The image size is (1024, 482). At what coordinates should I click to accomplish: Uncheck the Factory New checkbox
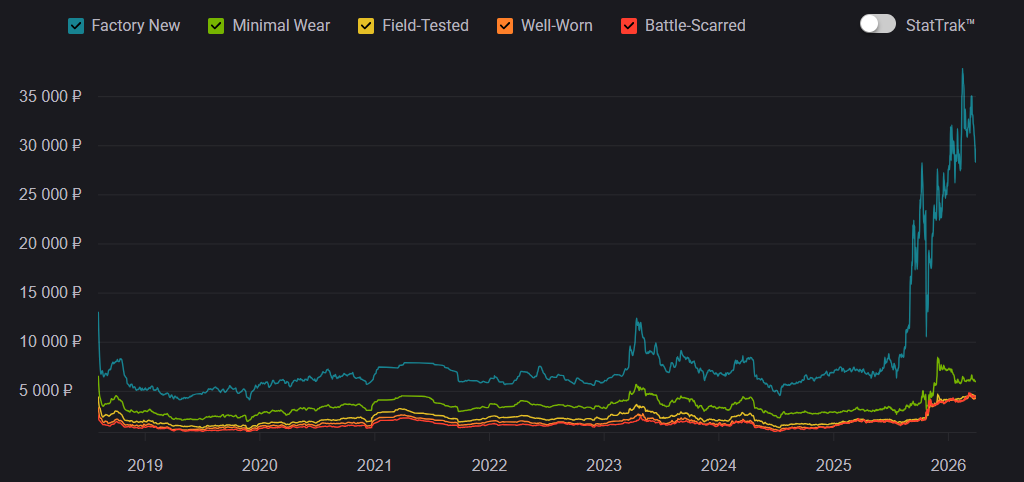tap(76, 25)
